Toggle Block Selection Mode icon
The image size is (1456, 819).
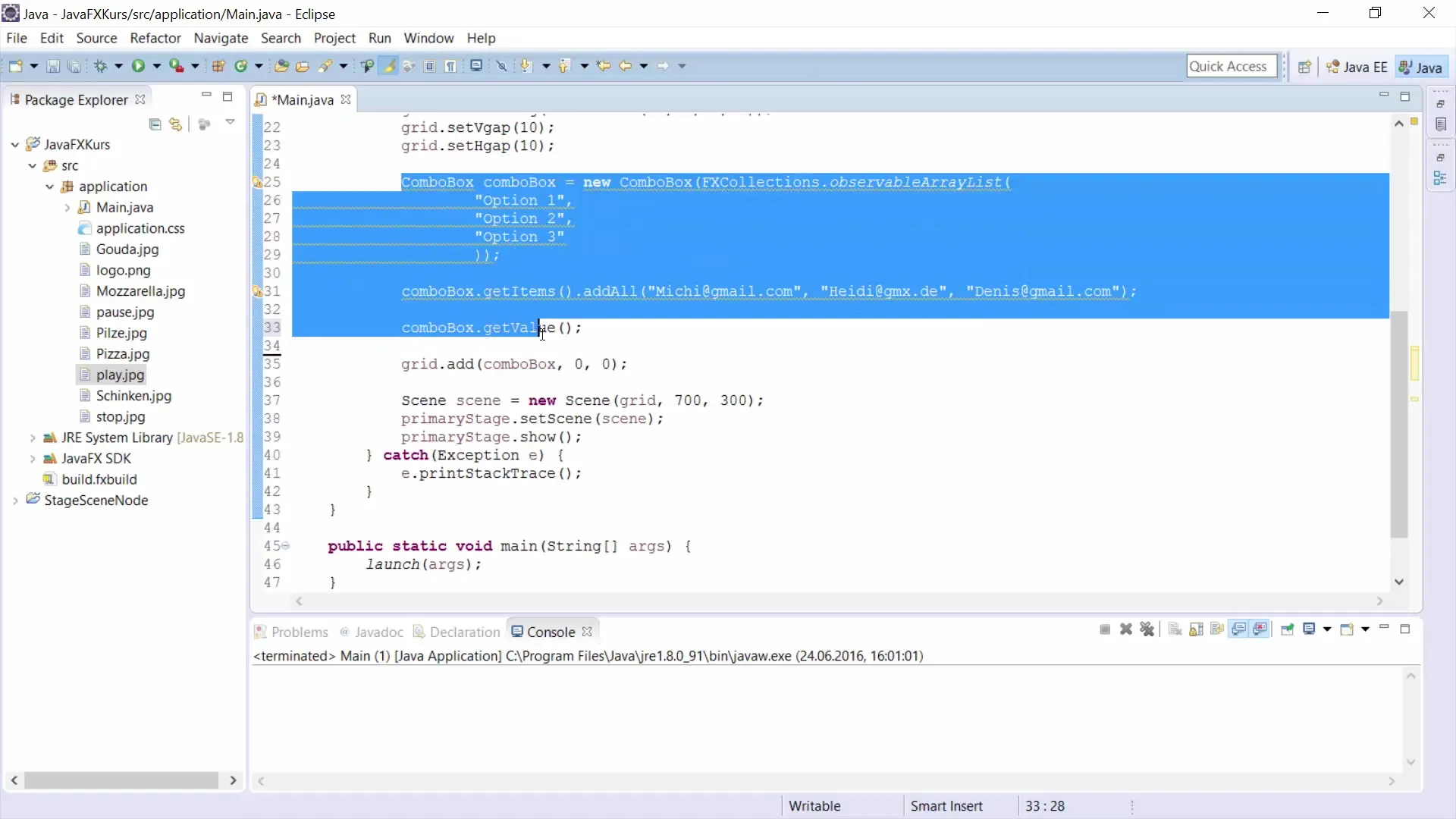tap(429, 66)
